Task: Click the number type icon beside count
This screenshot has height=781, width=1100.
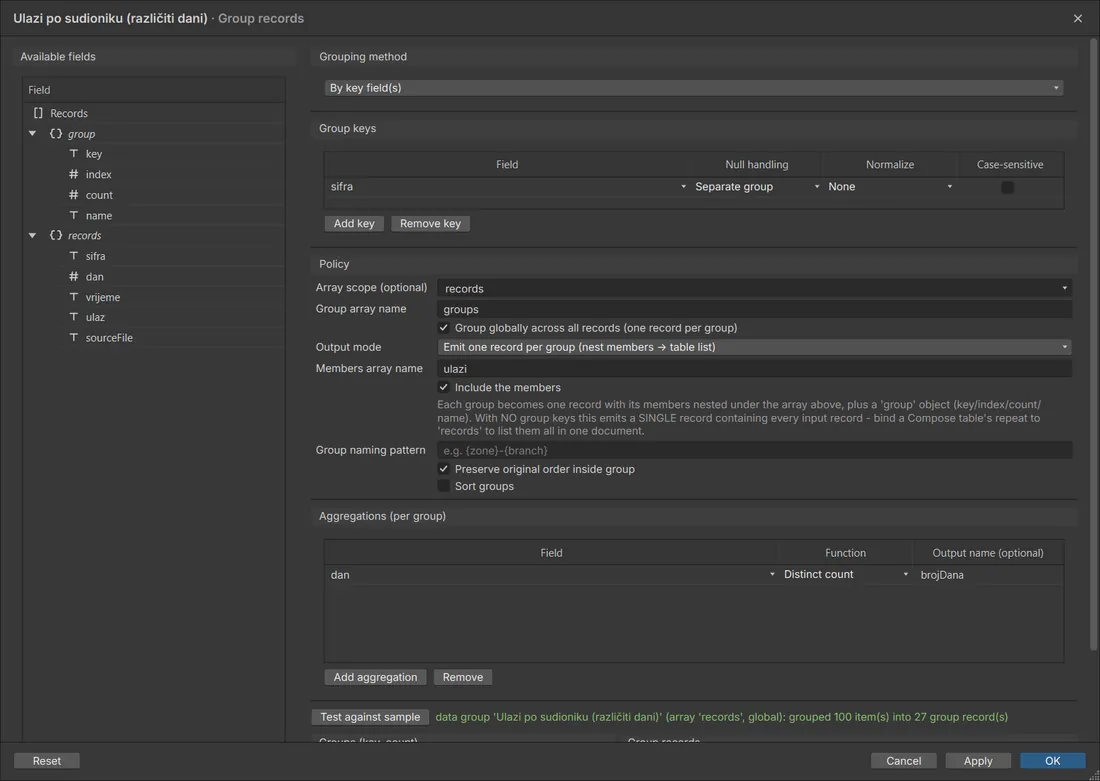Action: pos(74,194)
